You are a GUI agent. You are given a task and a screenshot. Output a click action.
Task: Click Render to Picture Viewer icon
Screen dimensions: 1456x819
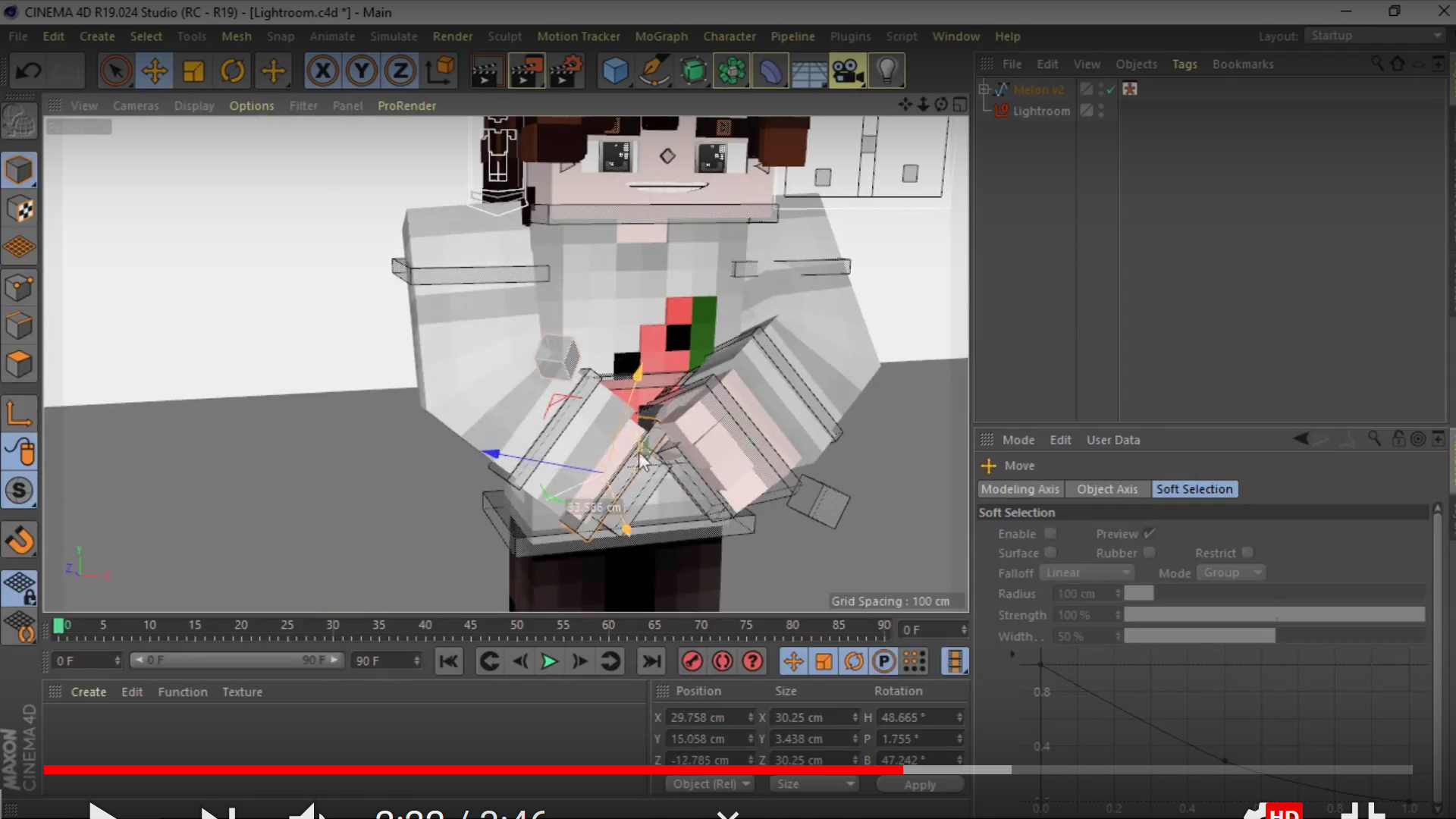527,71
